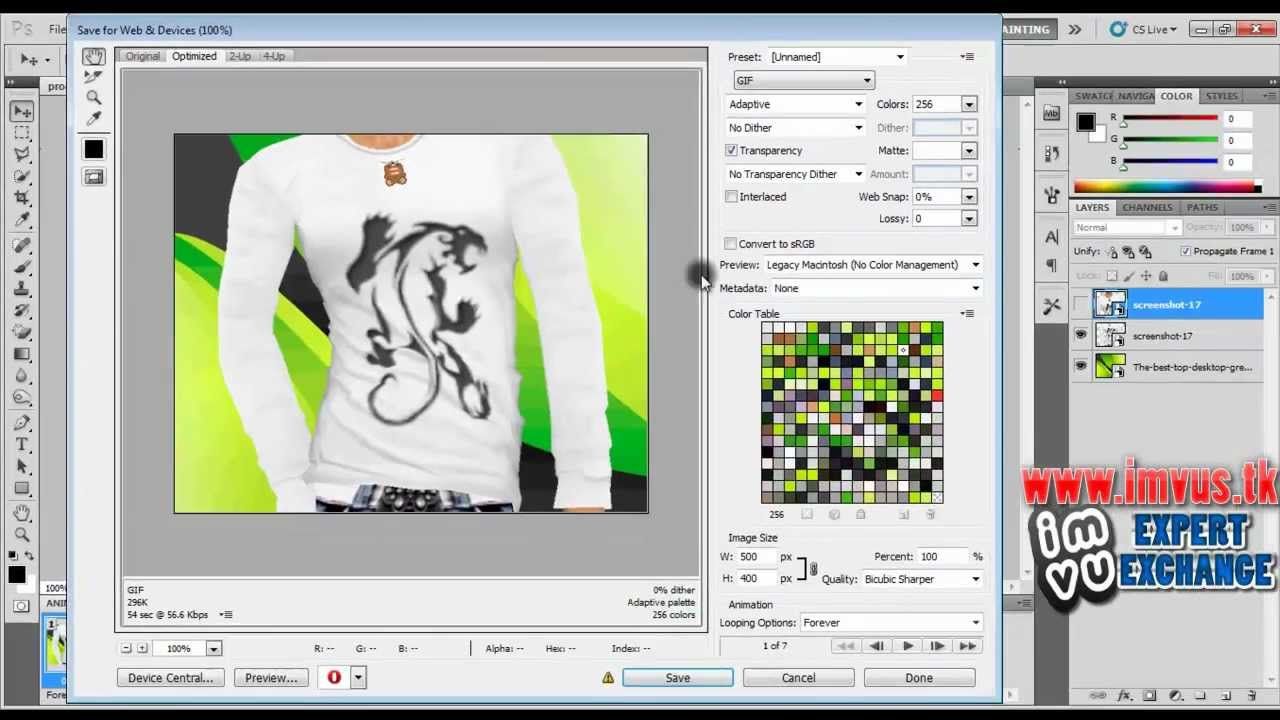Delete the selected color from the color table
The width and height of the screenshot is (1280, 720).
pyautogui.click(x=930, y=514)
